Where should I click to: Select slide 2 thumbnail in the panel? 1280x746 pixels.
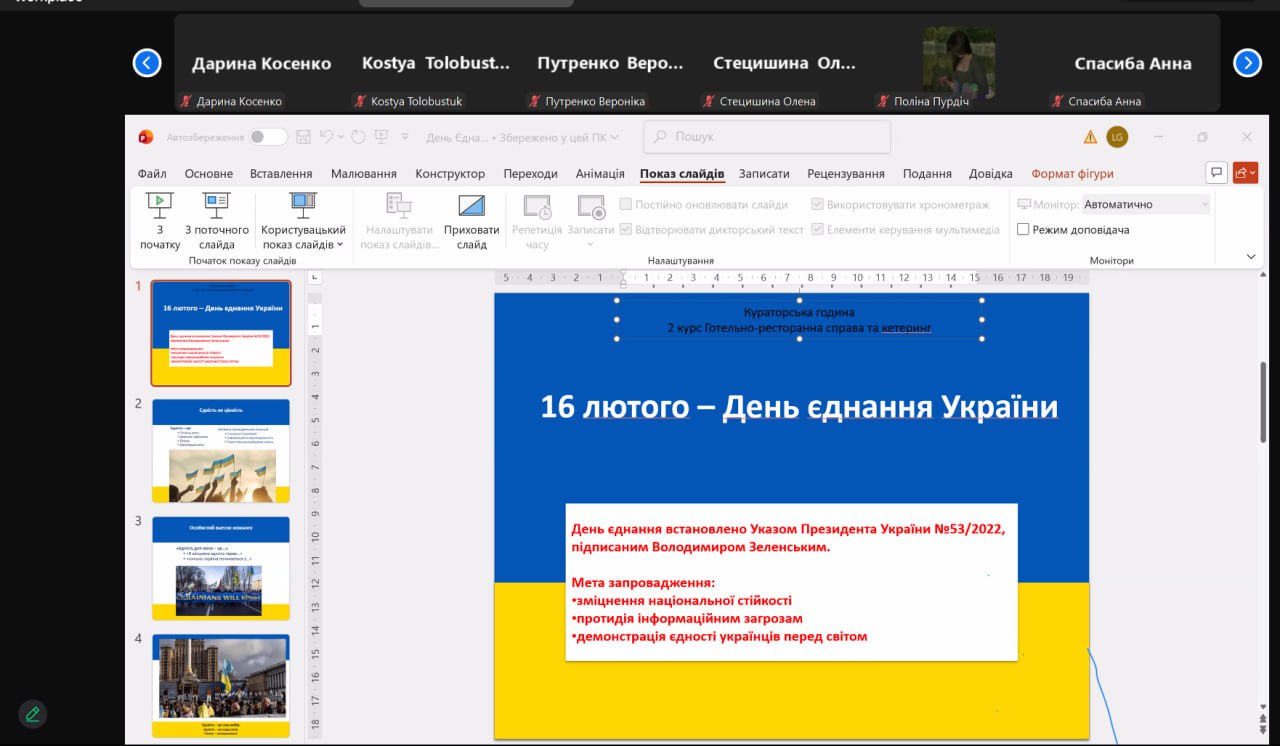click(221, 450)
